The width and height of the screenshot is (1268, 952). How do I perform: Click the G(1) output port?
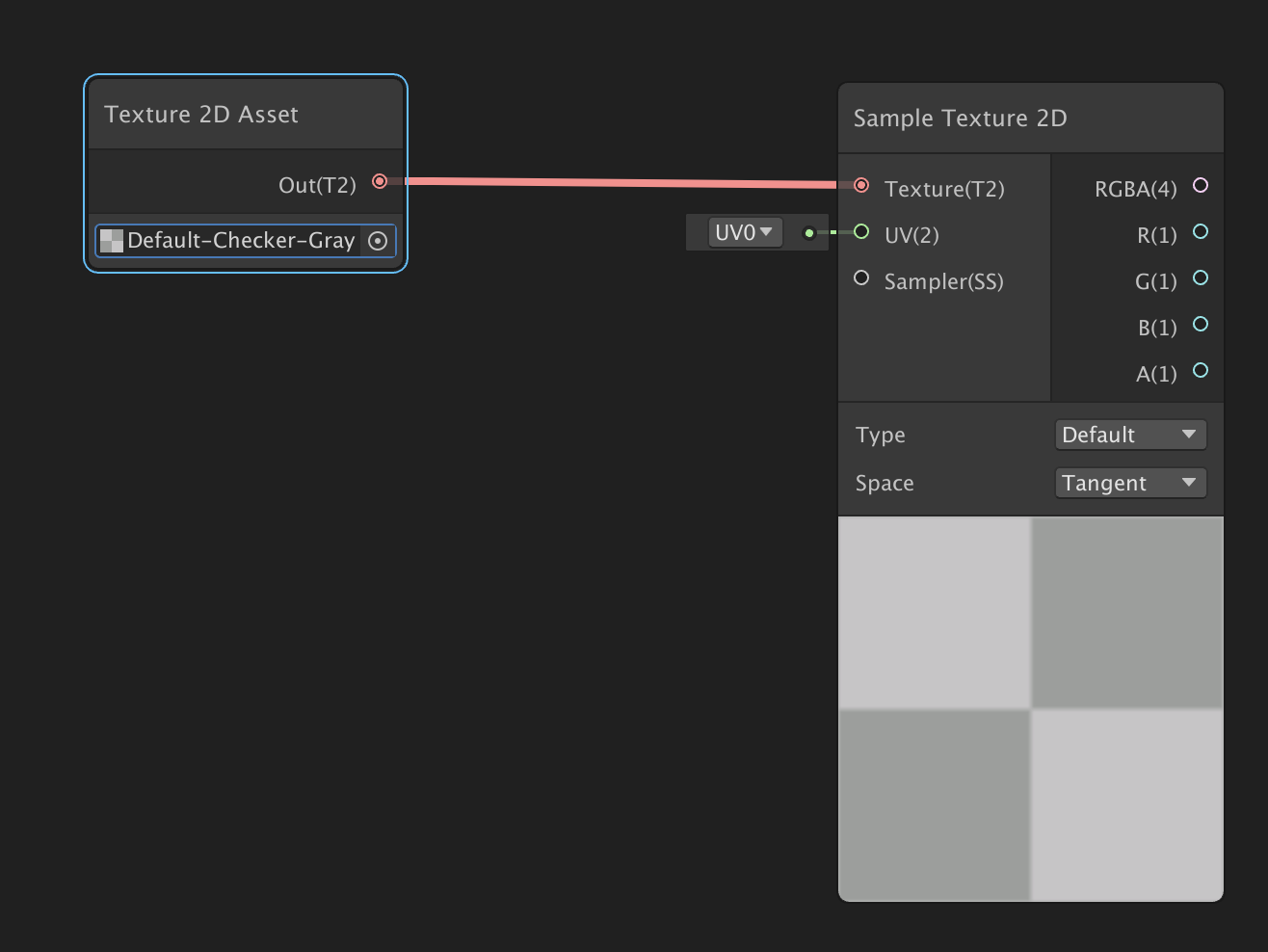(1201, 278)
